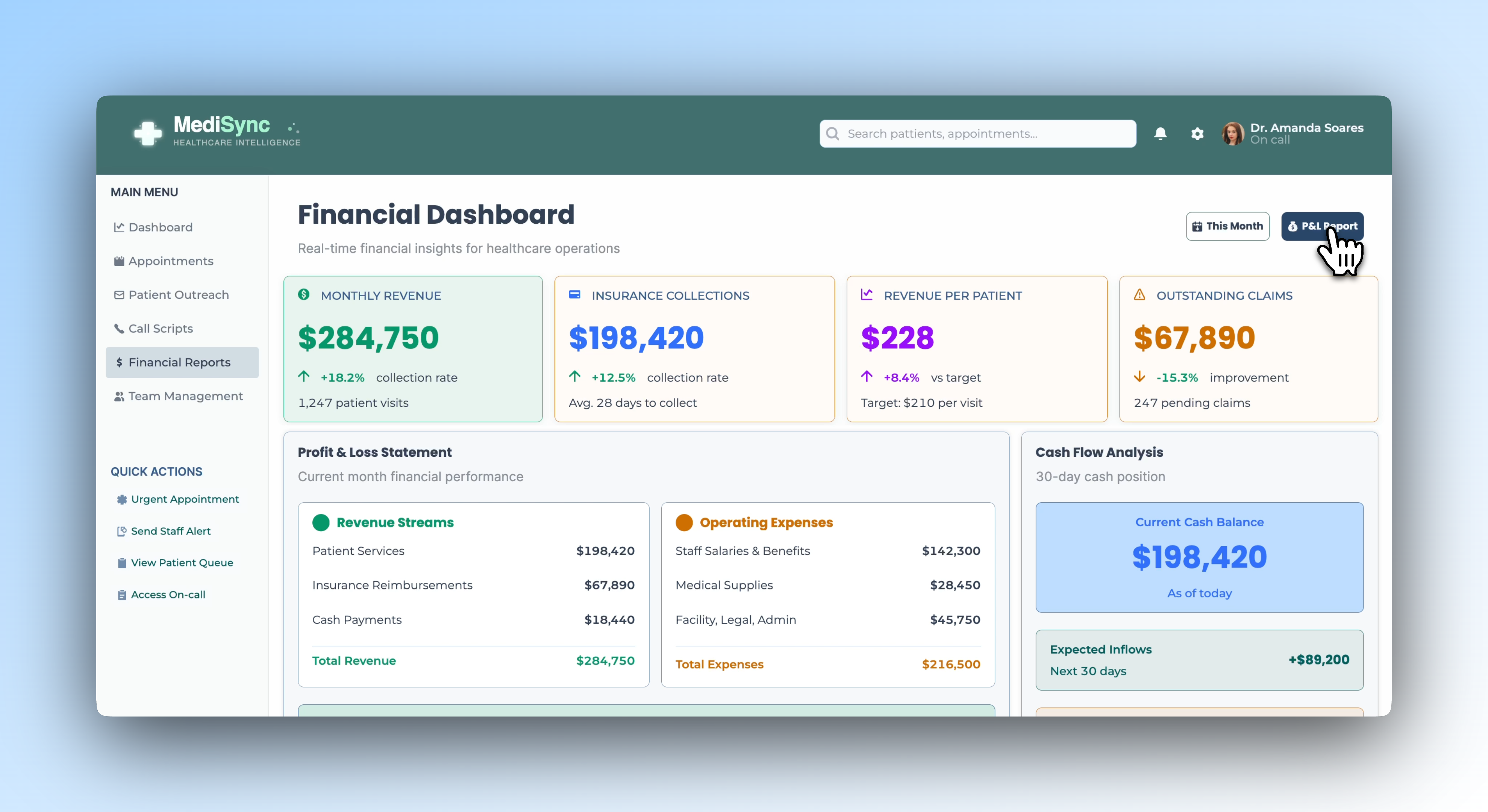This screenshot has height=812, width=1488.
Task: Navigate to Team Management
Action: 185,396
